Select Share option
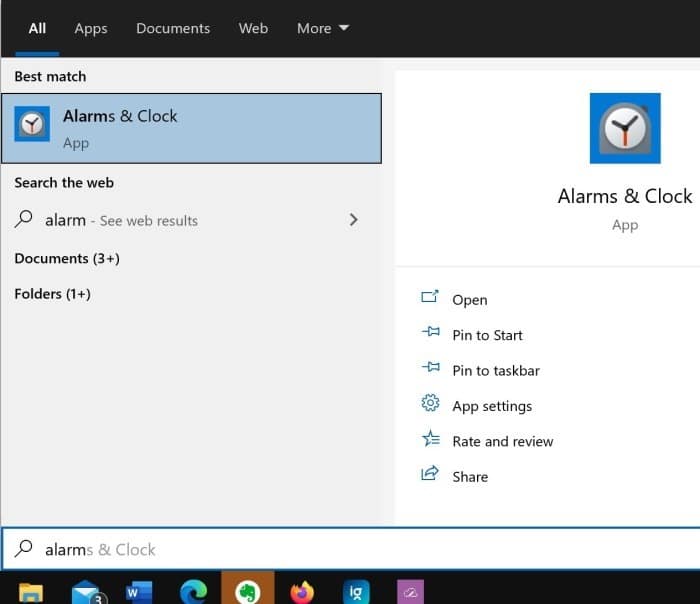The height and width of the screenshot is (604, 700). tap(470, 477)
